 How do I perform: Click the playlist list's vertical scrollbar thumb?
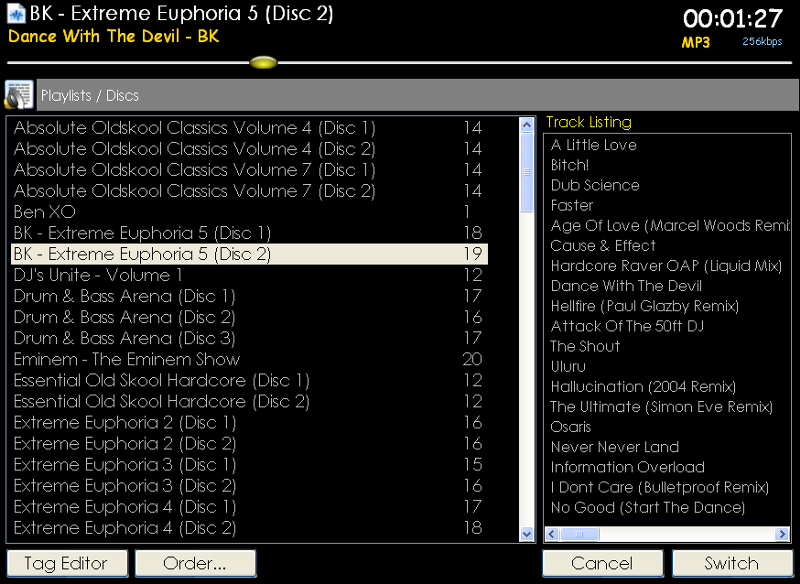coord(527,172)
